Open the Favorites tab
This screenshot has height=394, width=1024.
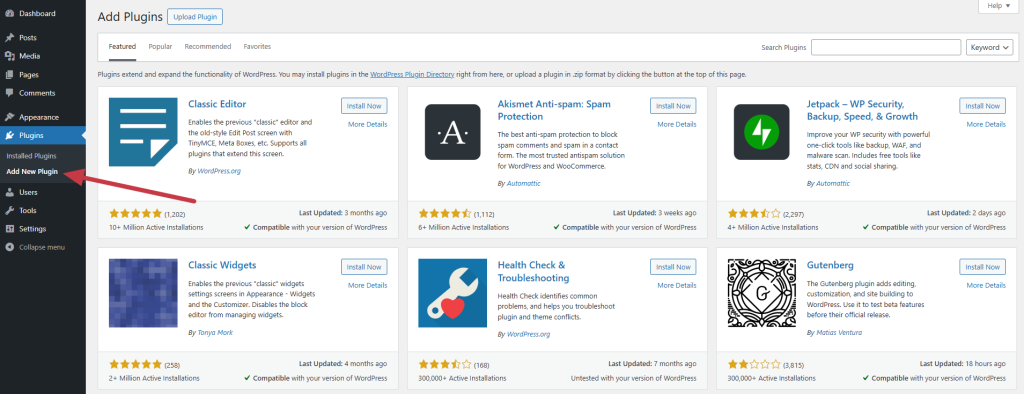(257, 46)
